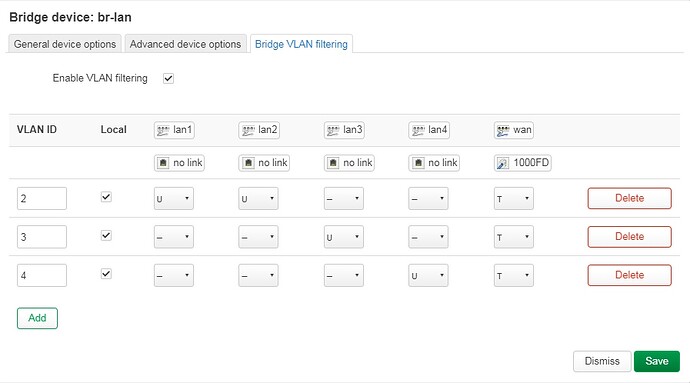Click the lan3 no link status icon

(333, 163)
